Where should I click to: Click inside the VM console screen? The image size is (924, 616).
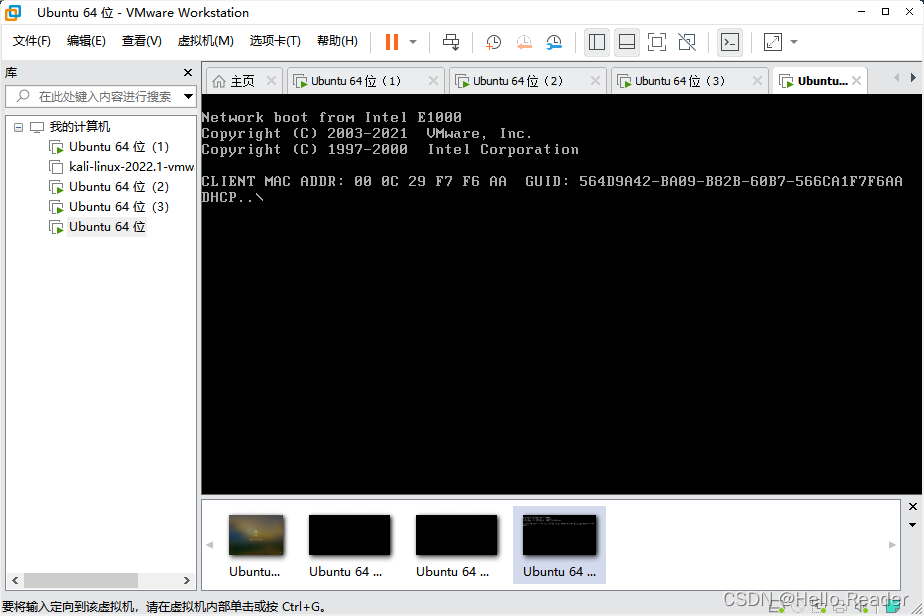(562, 295)
